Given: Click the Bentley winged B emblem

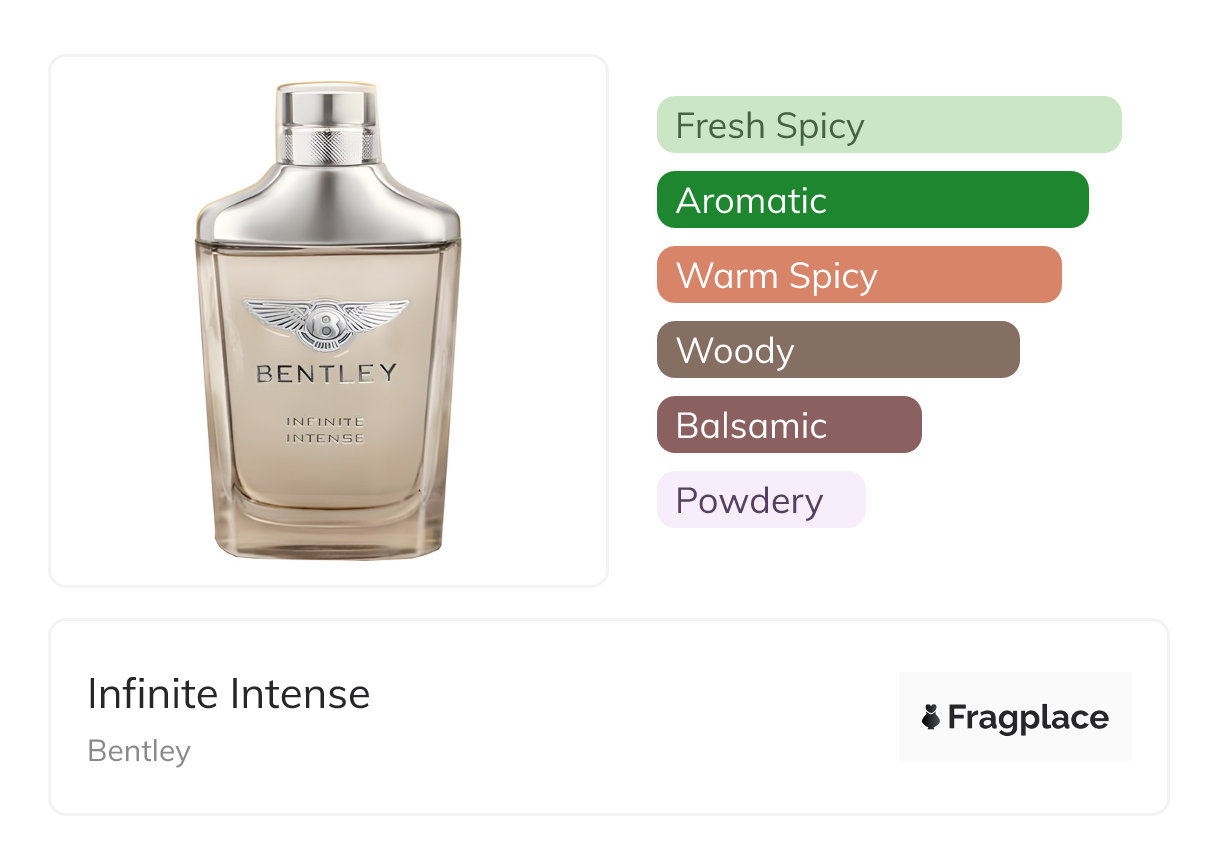Looking at the screenshot, I should tap(326, 322).
